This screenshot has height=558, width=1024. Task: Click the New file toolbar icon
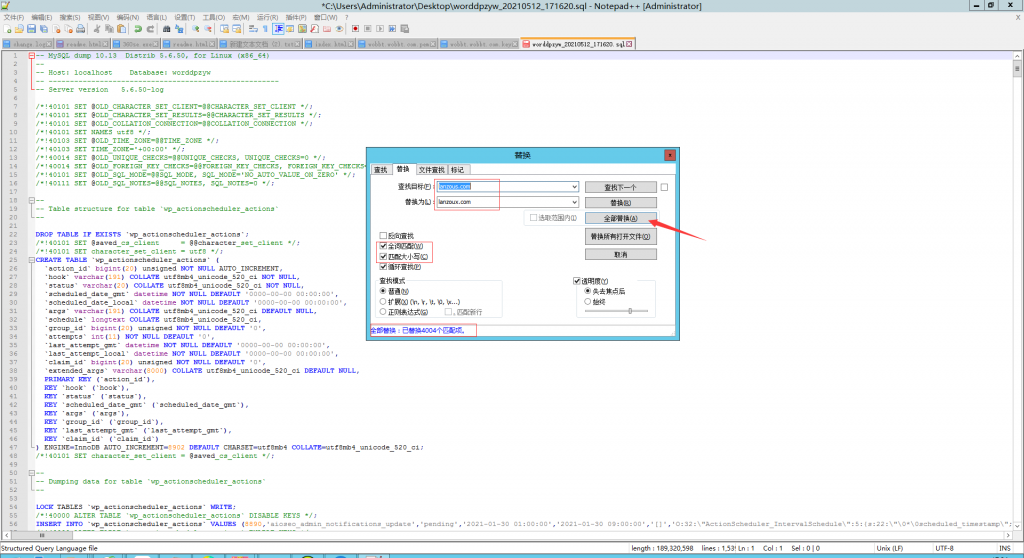(6, 29)
